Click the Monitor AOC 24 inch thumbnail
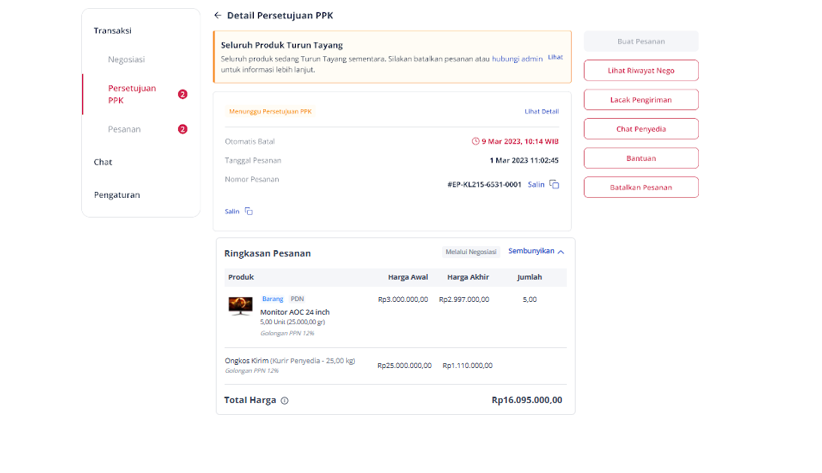822x473 pixels. click(x=241, y=306)
